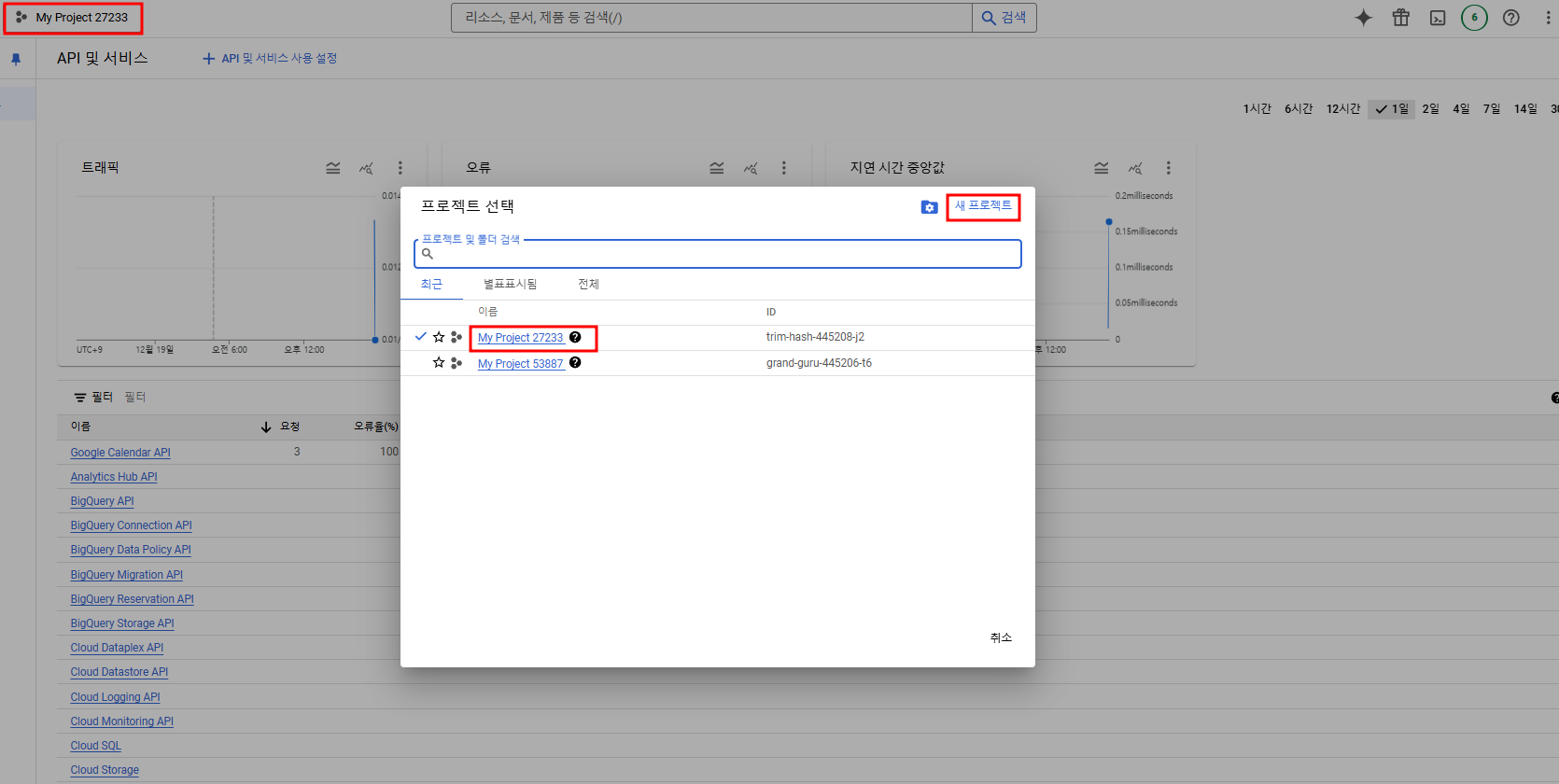Open more options on 트래픽 chart
The width and height of the screenshot is (1559, 784).
400,168
